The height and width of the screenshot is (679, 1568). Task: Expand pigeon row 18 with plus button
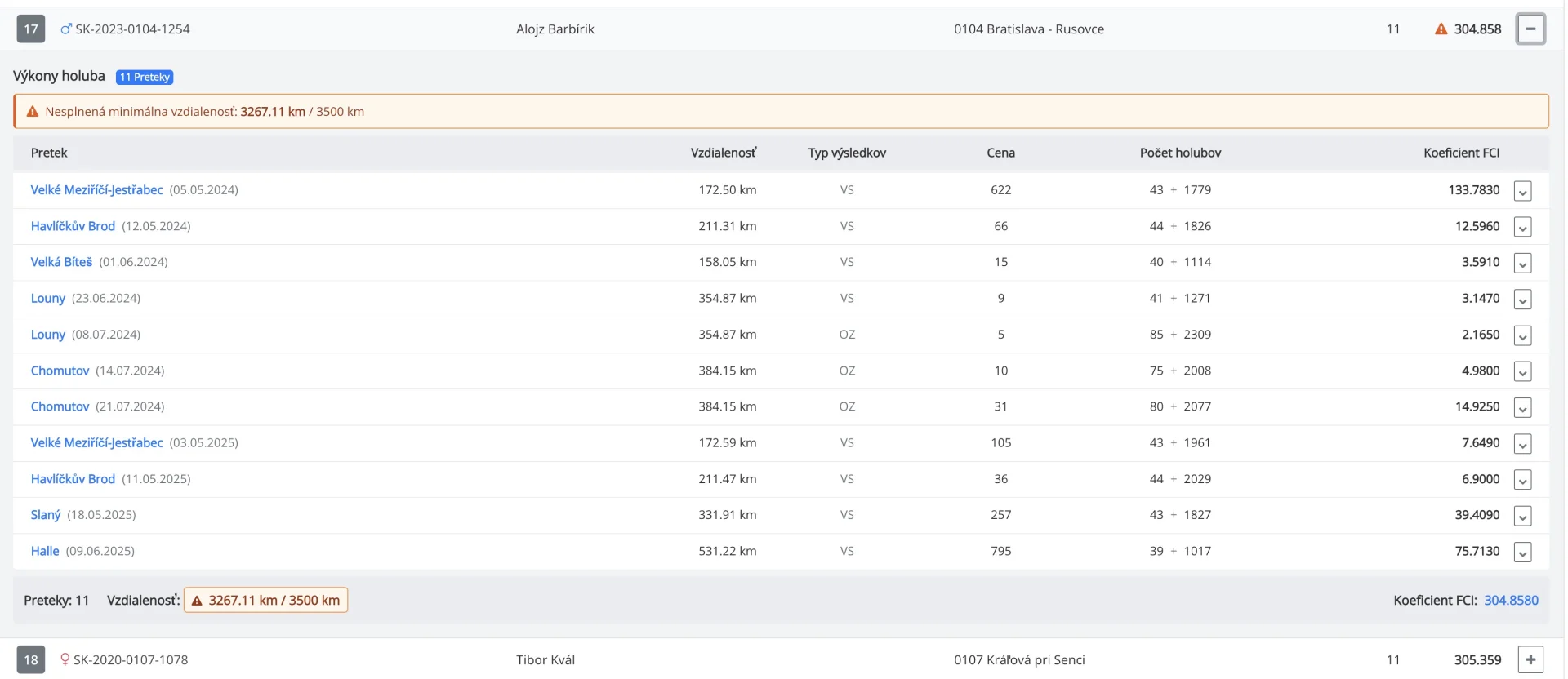pyautogui.click(x=1530, y=659)
